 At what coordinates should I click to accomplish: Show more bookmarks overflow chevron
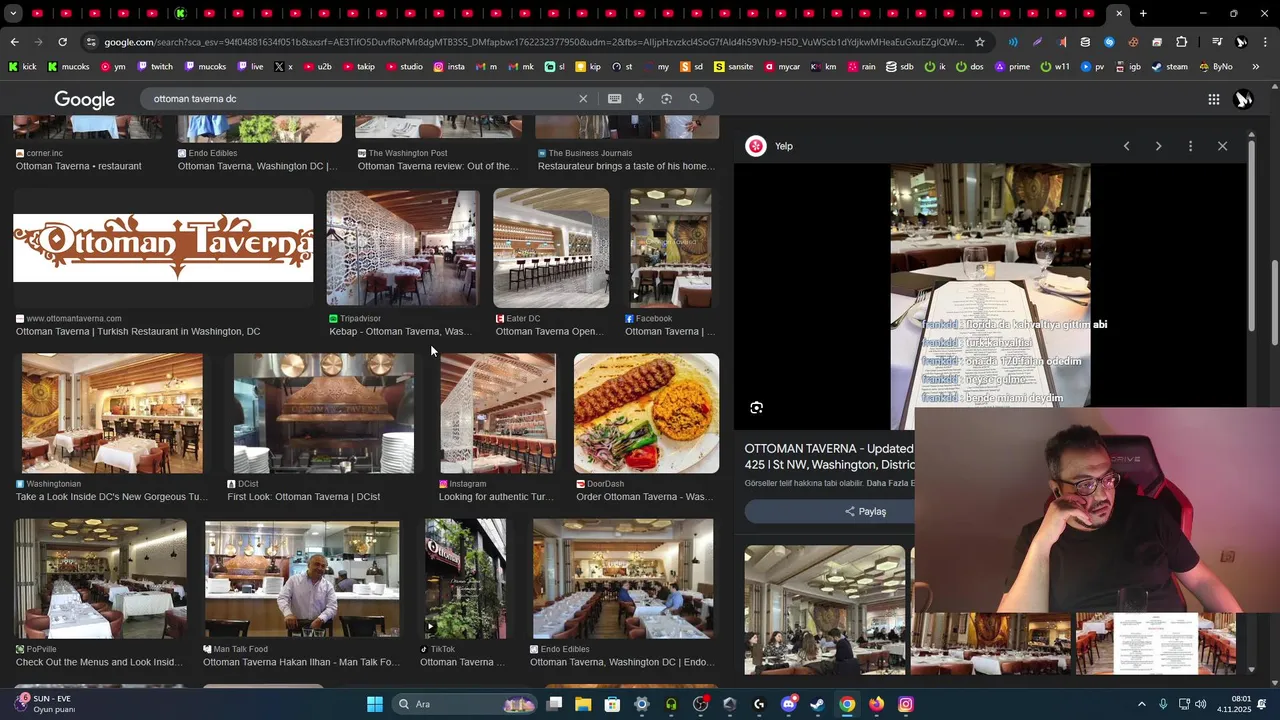1255,67
